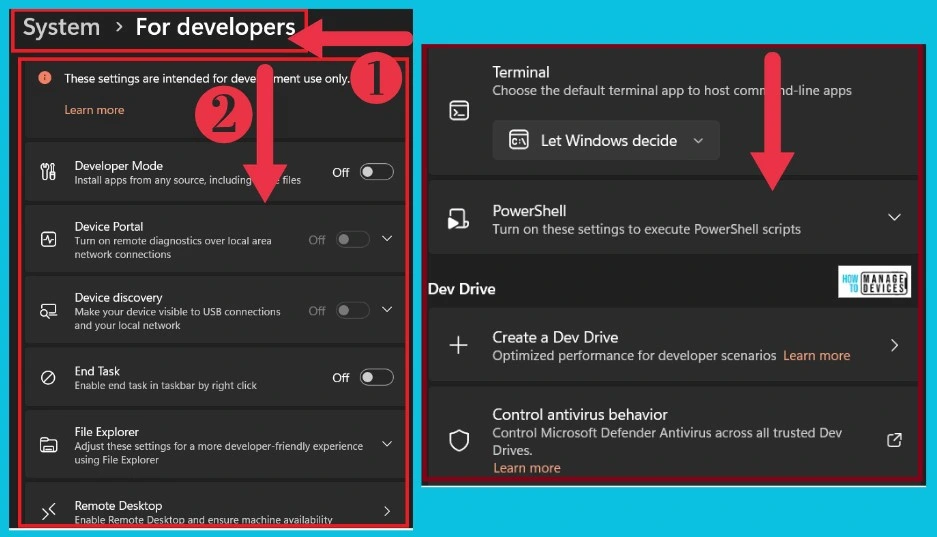The width and height of the screenshot is (937, 537).
Task: Go back to System in breadcrumb
Action: [62, 27]
